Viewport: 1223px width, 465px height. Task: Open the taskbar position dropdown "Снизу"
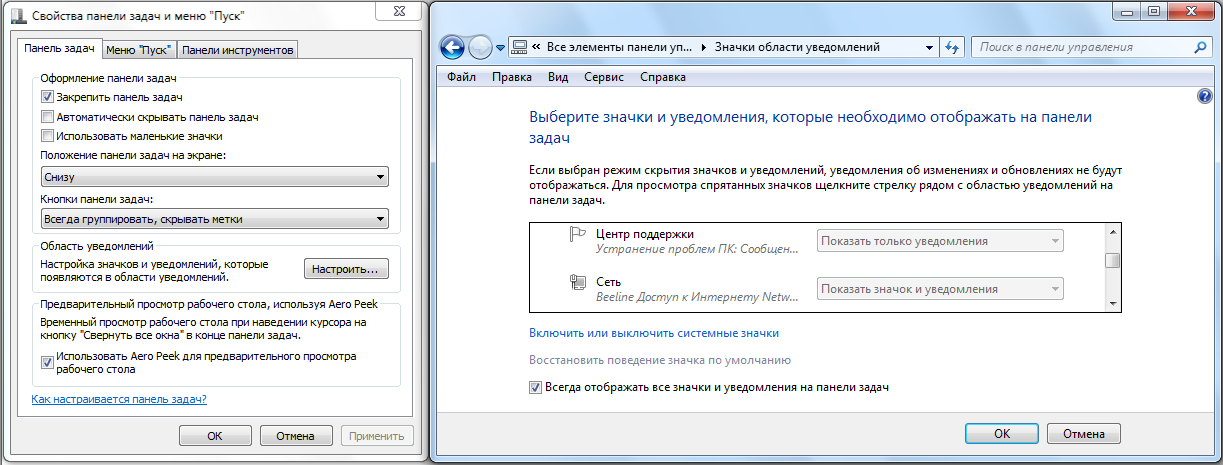[x=214, y=177]
